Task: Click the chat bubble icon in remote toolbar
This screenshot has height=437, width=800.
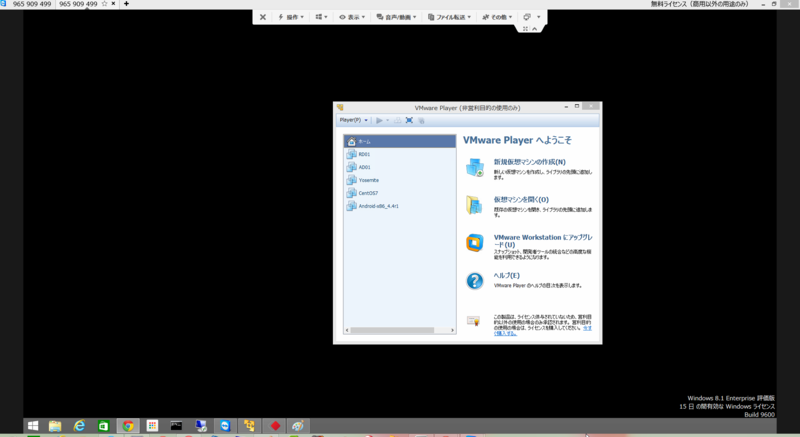Action: [527, 17]
